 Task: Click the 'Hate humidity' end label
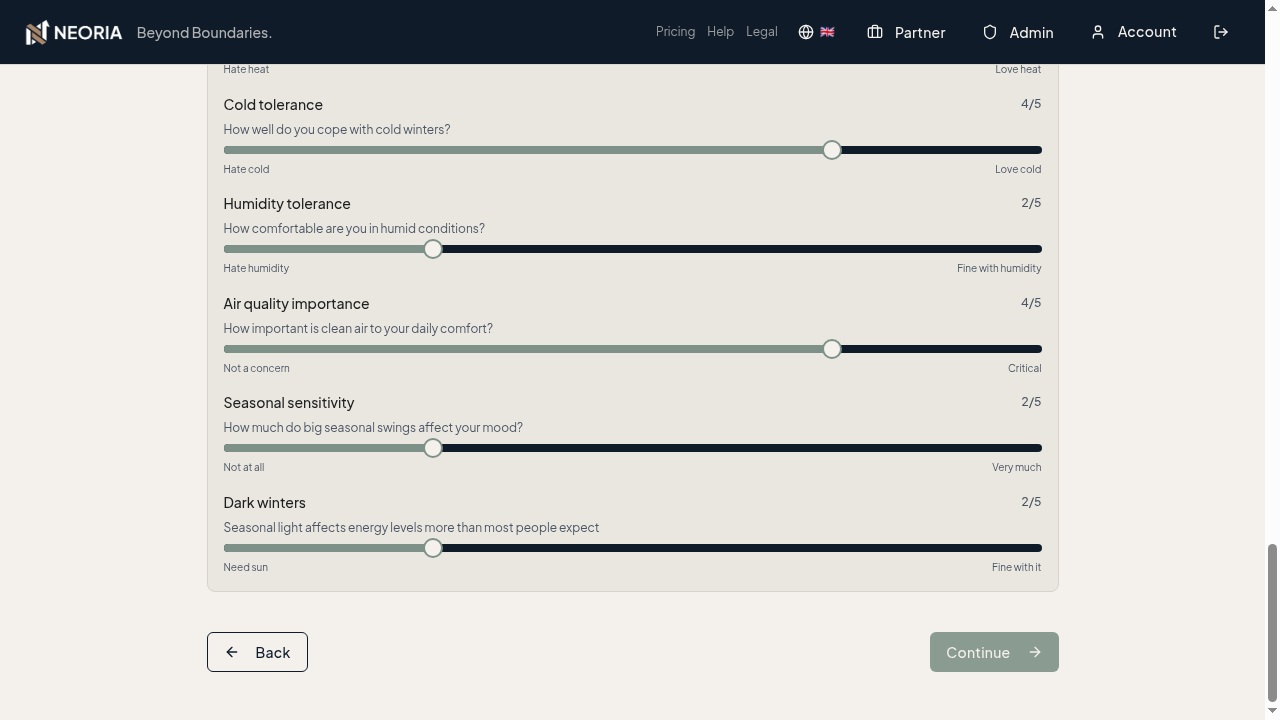[256, 268]
